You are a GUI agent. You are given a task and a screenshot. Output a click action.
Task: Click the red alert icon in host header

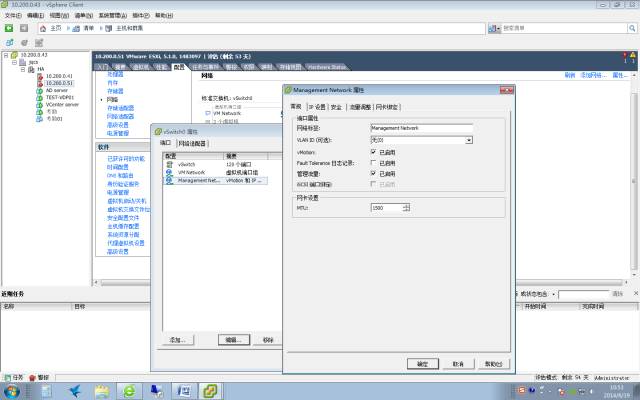tap(625, 56)
